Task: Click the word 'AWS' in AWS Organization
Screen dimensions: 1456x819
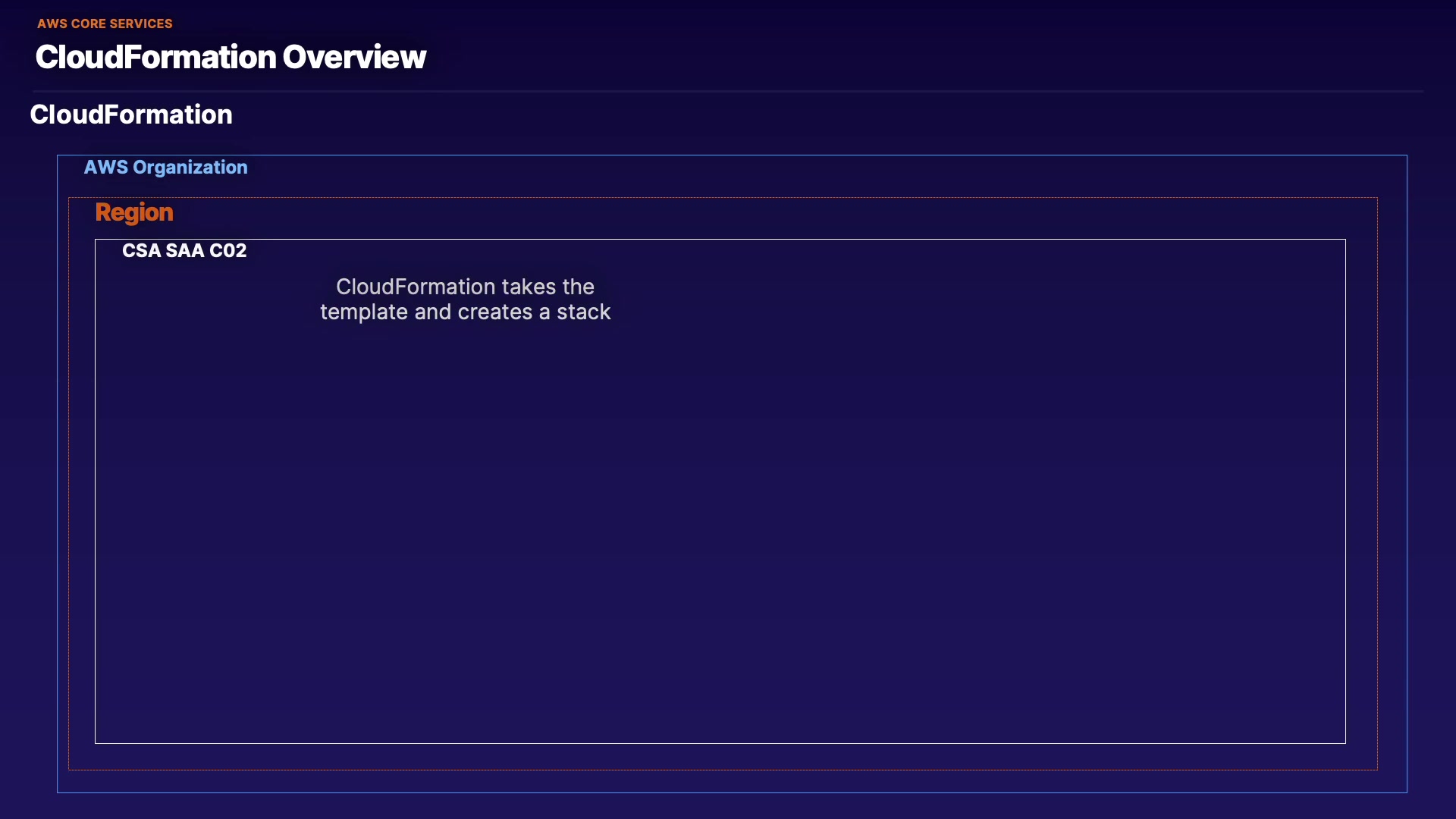Action: tap(105, 168)
